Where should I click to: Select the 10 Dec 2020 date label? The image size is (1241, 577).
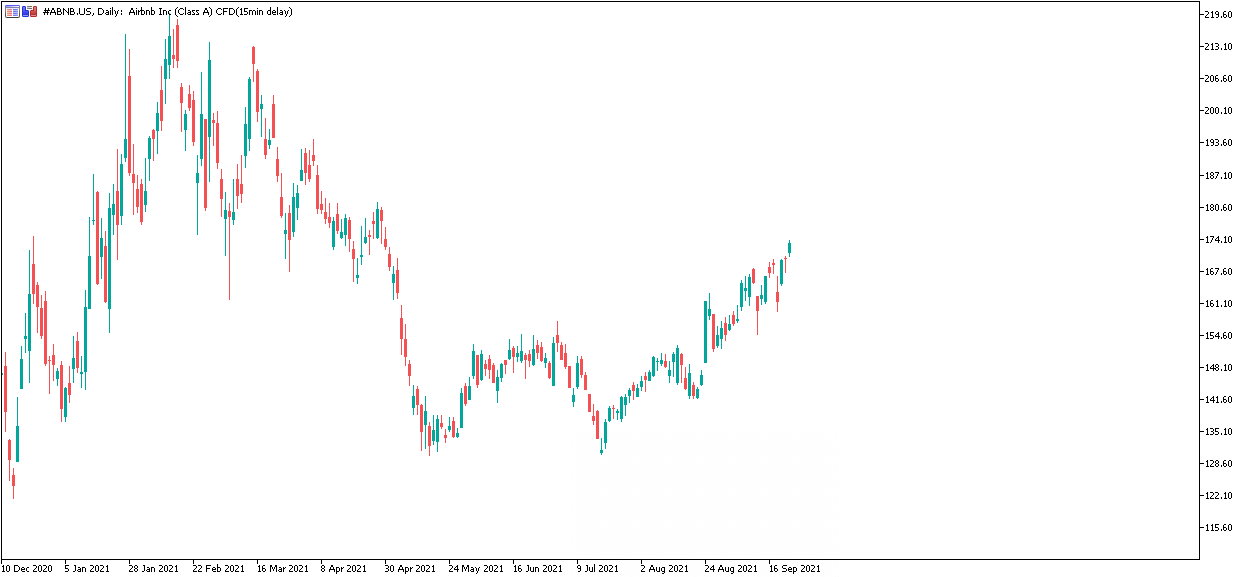point(28,568)
